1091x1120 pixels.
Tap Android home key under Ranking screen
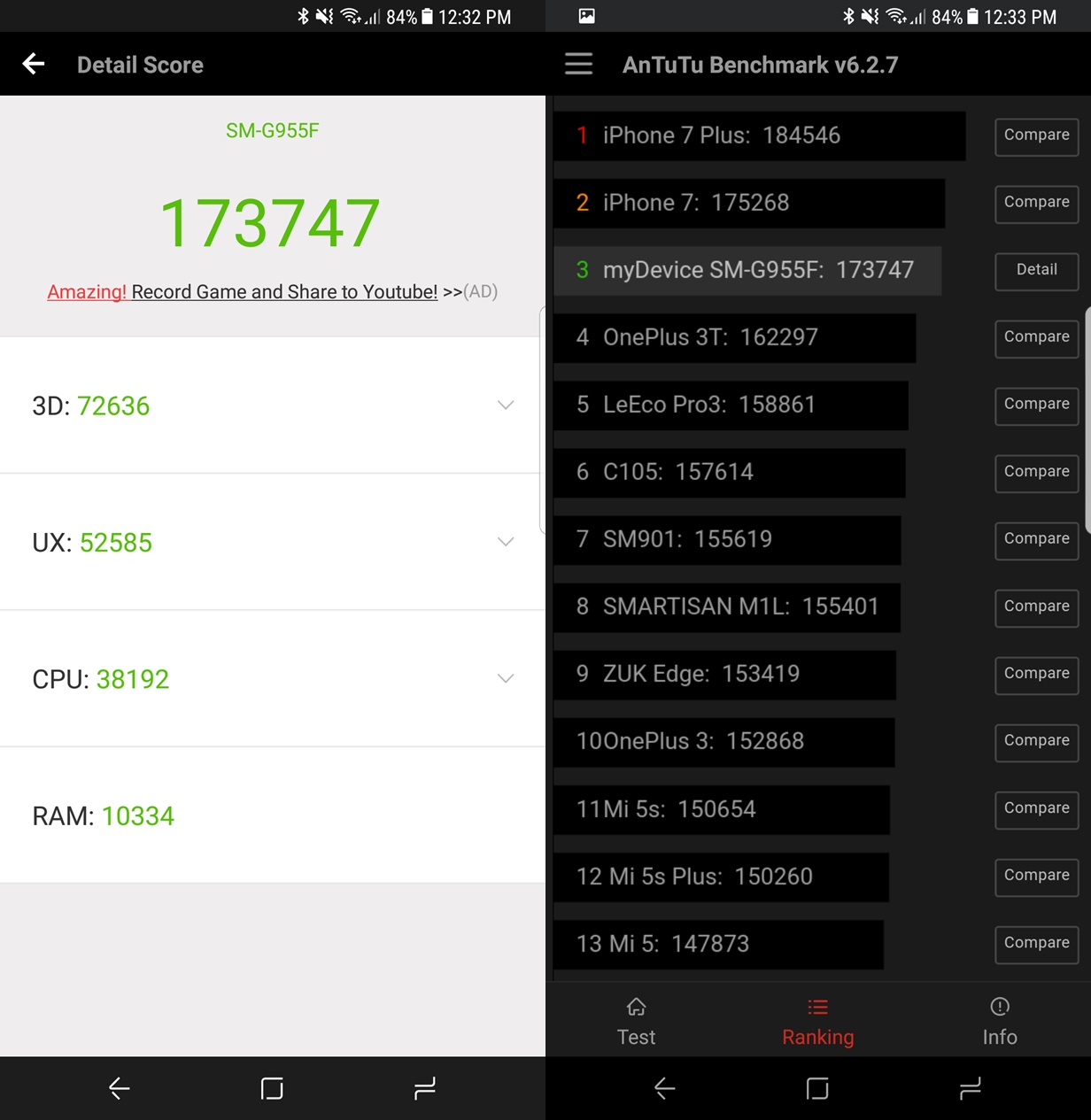817,1088
